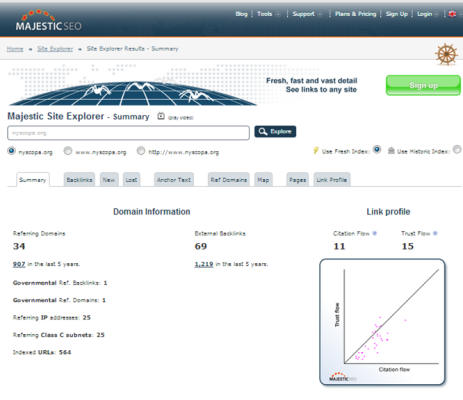The width and height of the screenshot is (463, 400).
Task: Click the MajesticSEO logo
Action: 48,21
